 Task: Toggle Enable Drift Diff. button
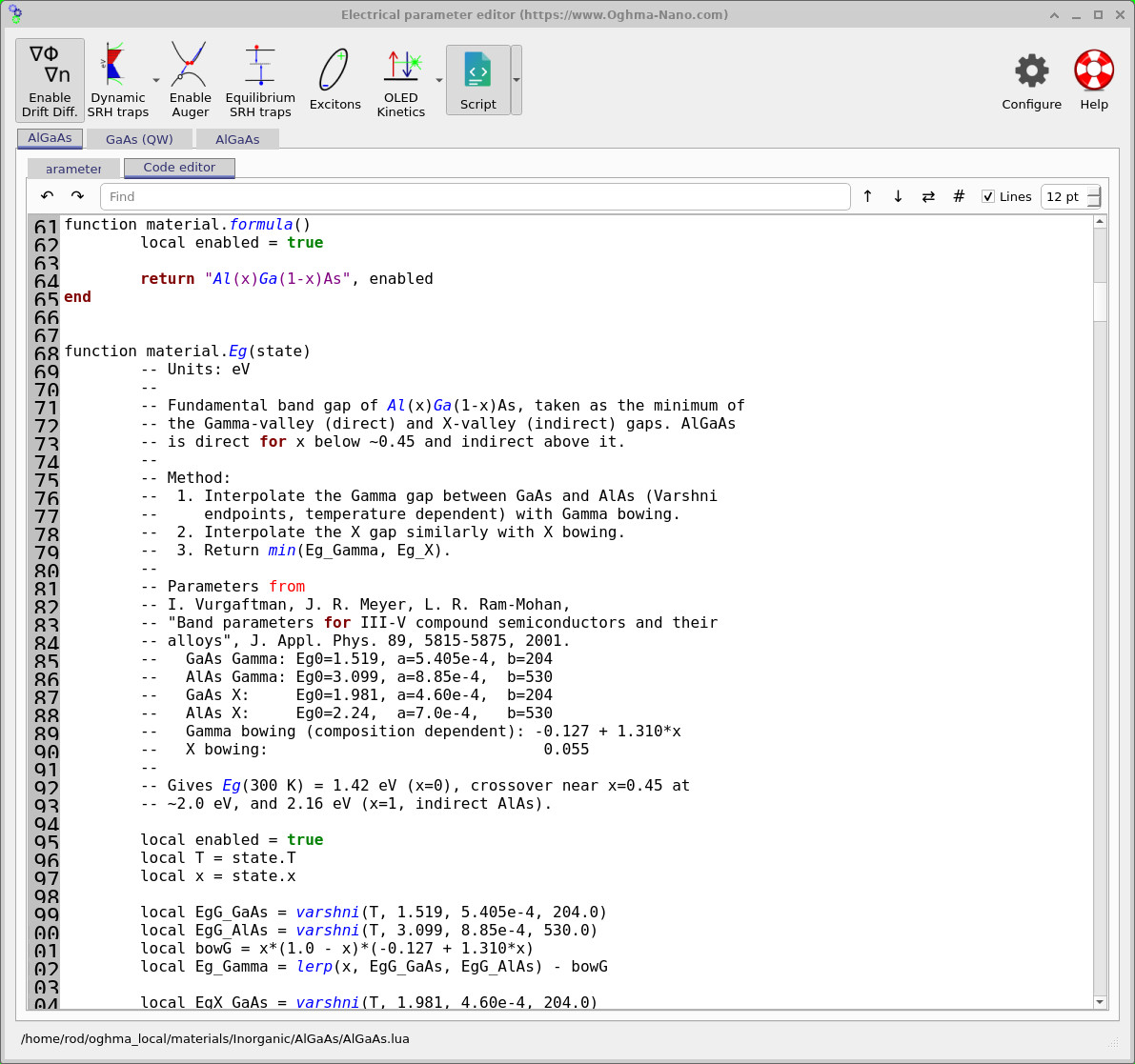click(50, 80)
